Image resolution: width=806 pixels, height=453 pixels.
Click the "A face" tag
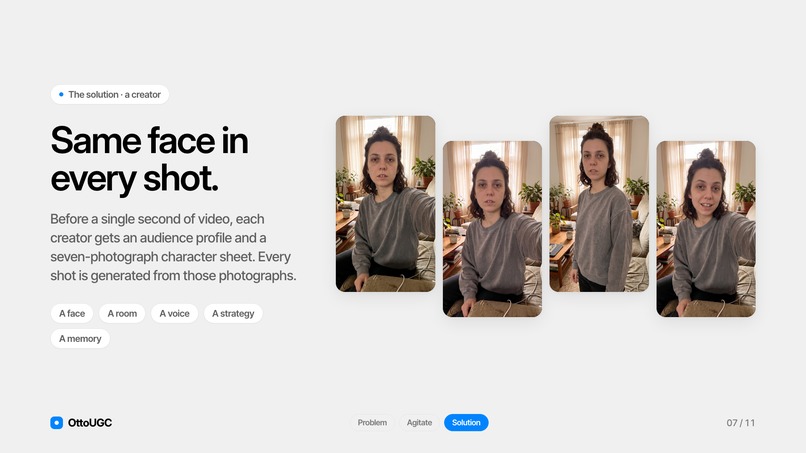(72, 313)
